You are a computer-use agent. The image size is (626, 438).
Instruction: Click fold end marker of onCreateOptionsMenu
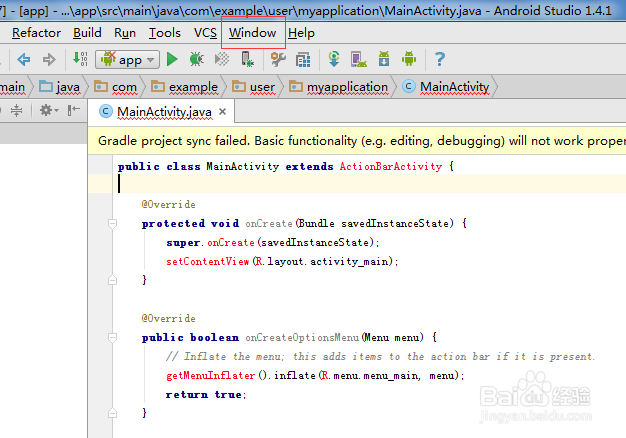coord(113,413)
